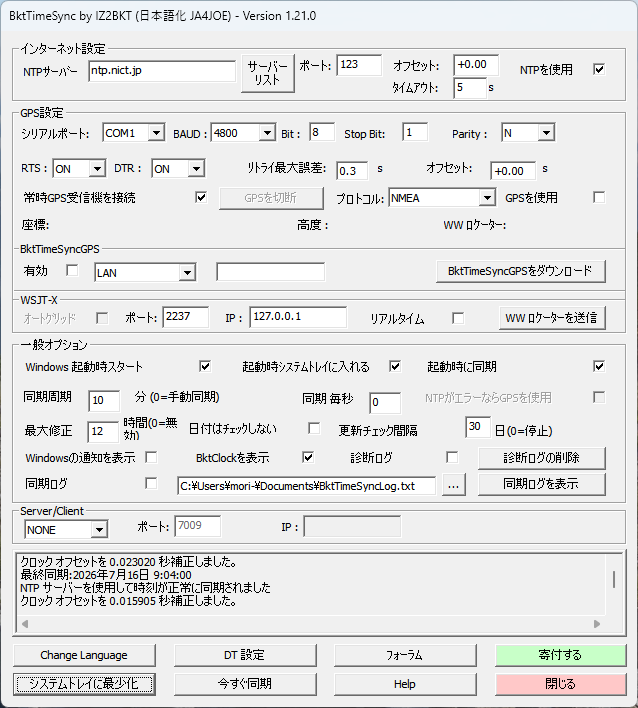Click the red 閉じる button
Viewport: 638px width, 708px height.
tap(560, 684)
